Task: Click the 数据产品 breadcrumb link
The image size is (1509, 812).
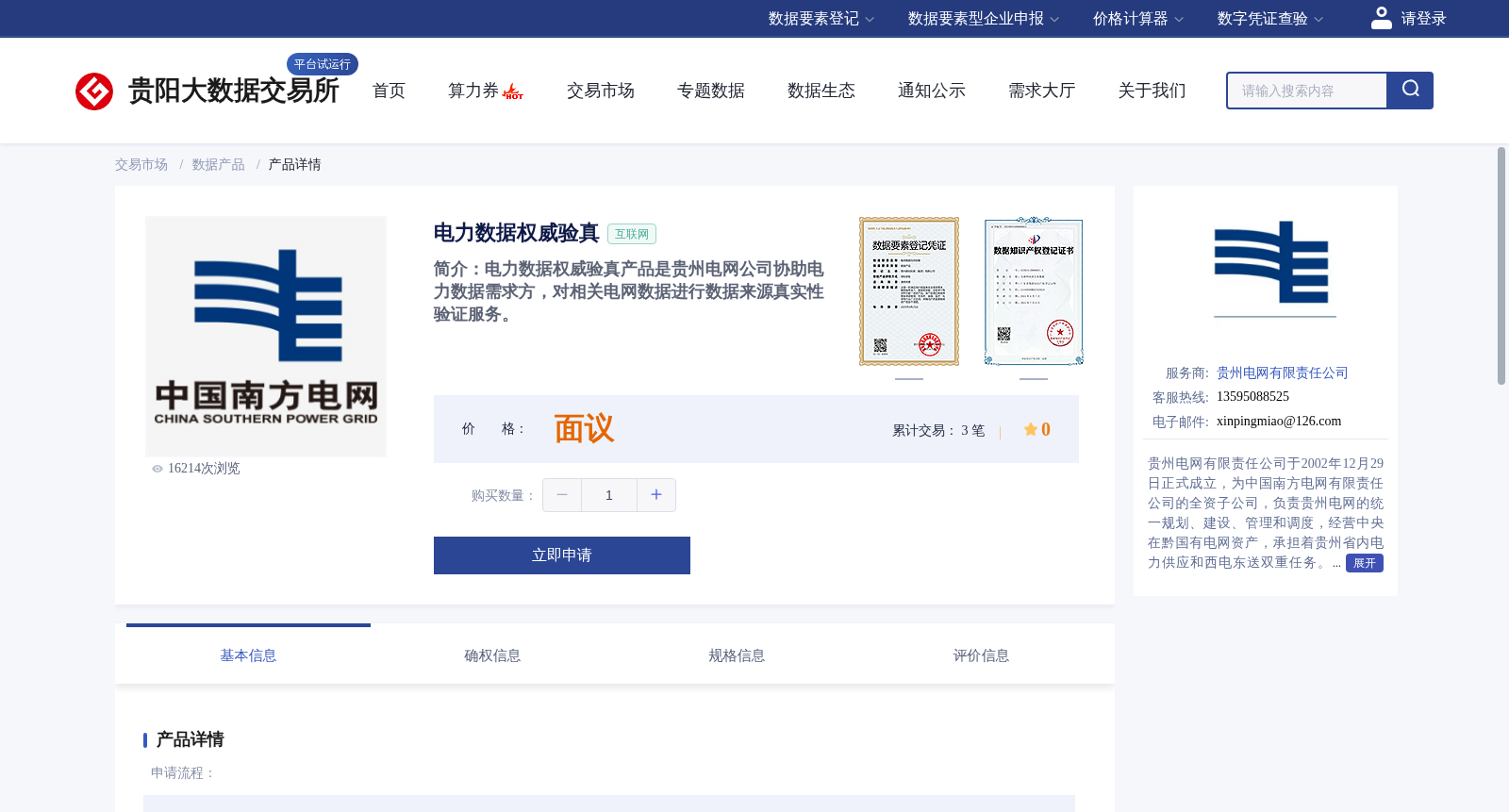Action: click(x=219, y=165)
